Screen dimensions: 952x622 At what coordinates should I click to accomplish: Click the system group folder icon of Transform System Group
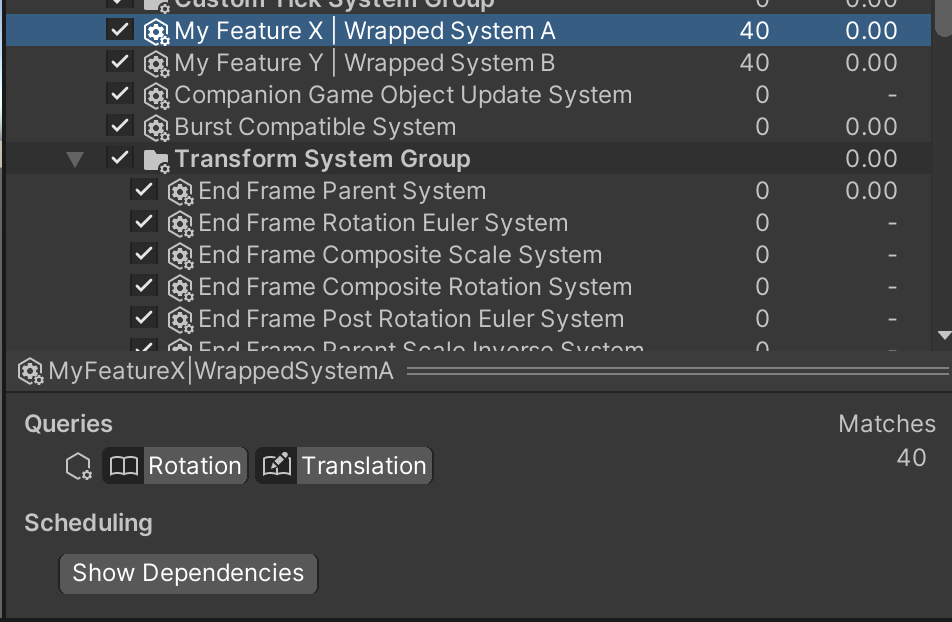click(158, 158)
